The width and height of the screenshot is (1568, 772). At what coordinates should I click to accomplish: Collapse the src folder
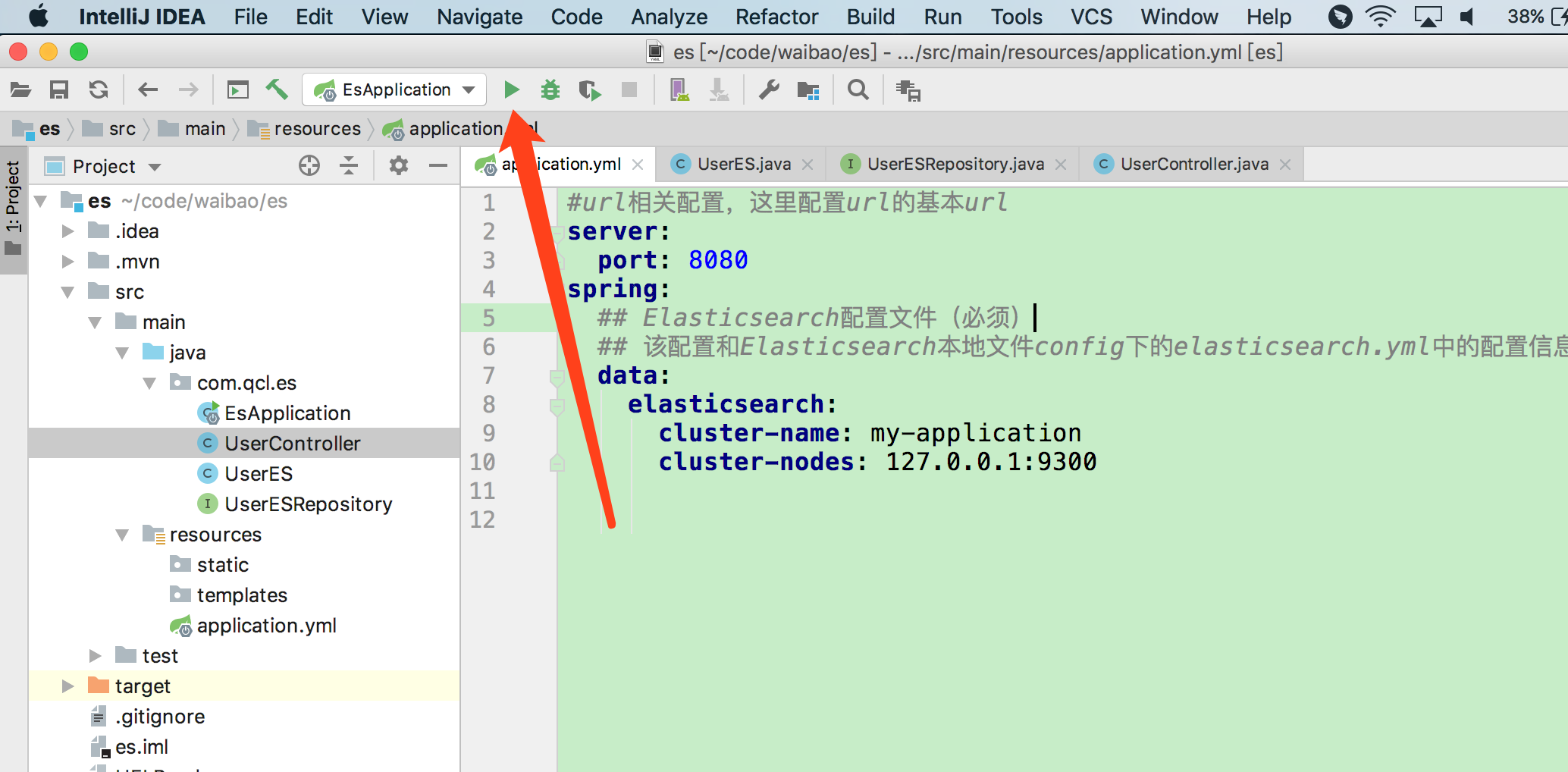click(68, 292)
